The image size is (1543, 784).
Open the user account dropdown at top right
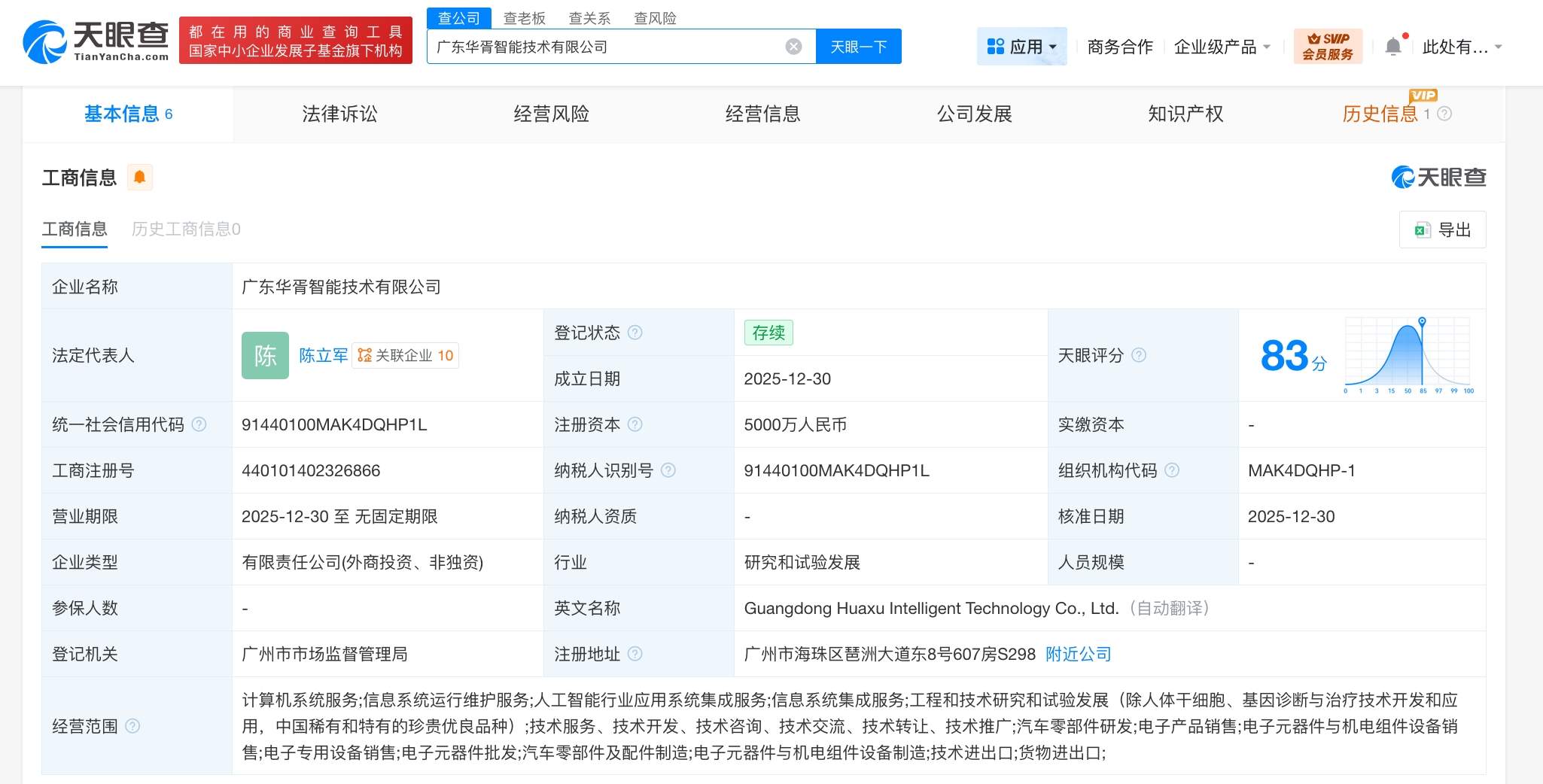pyautogui.click(x=1459, y=46)
